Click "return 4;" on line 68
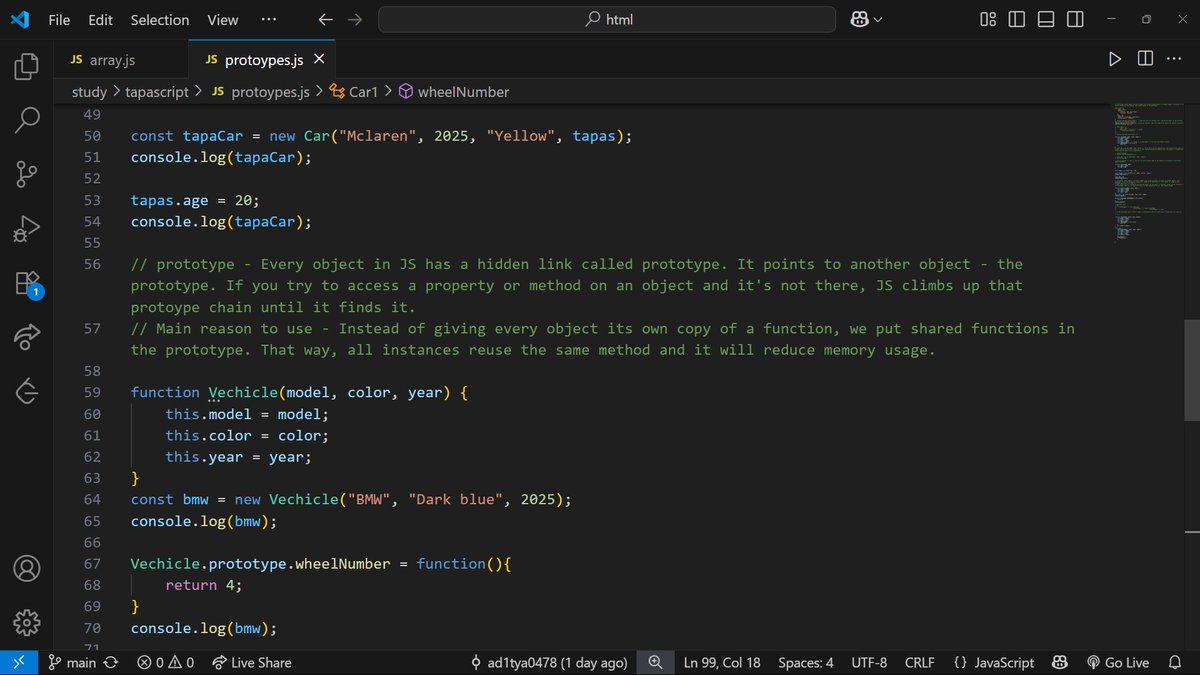The image size is (1200, 675). (x=205, y=585)
